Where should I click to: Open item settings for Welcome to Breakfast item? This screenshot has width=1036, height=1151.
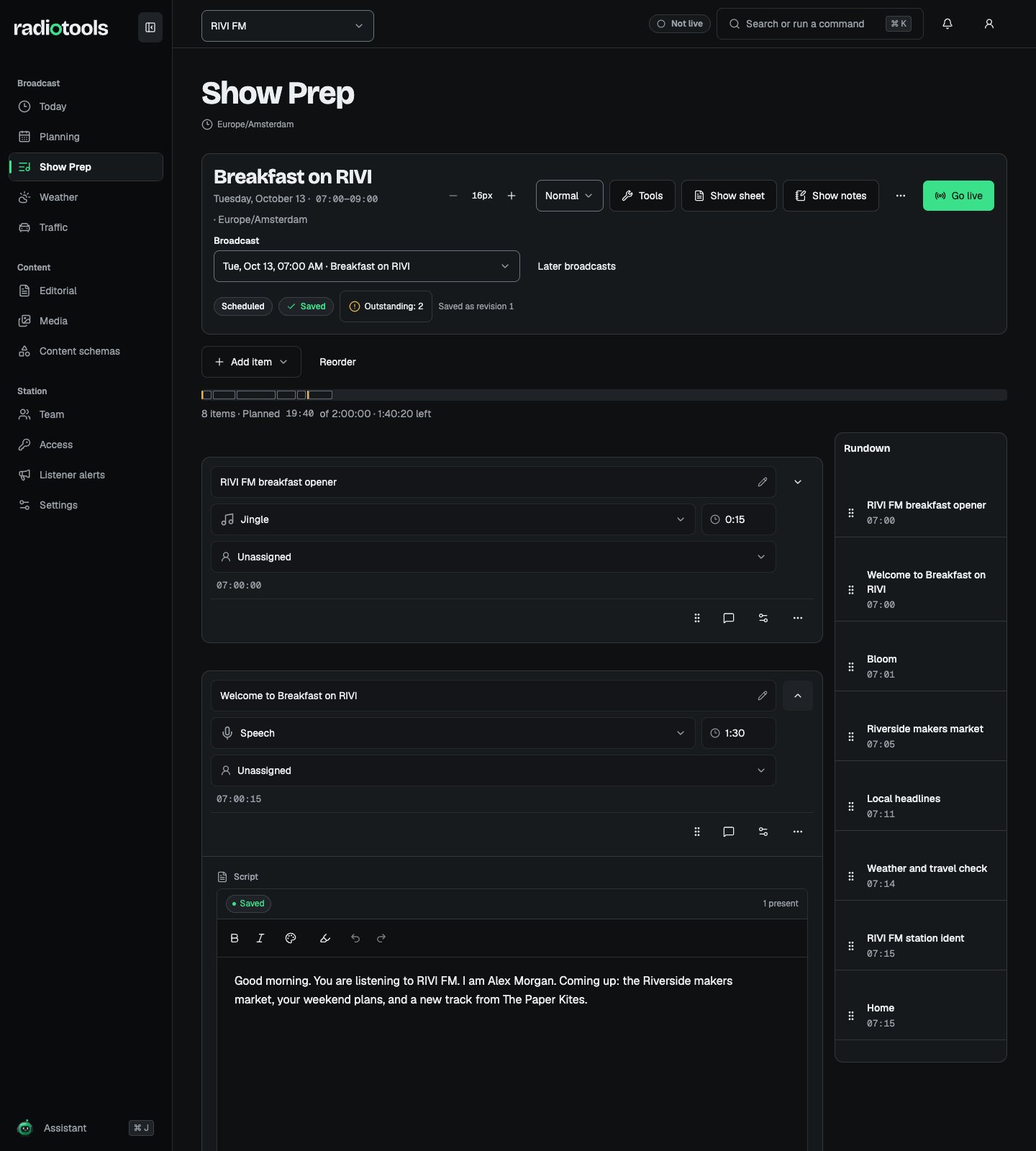point(763,832)
